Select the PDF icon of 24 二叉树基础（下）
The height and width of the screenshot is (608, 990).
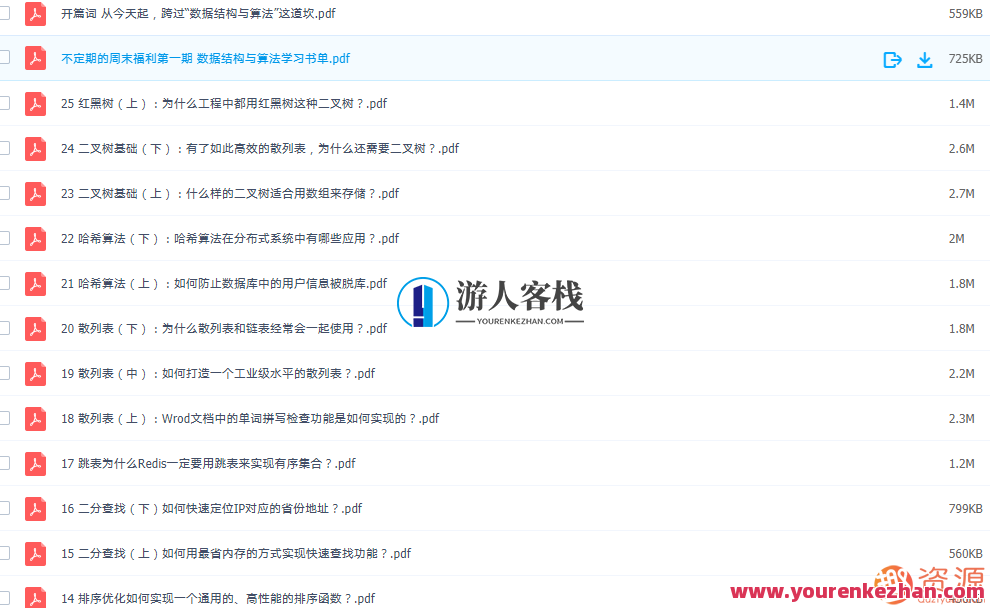tap(35, 148)
